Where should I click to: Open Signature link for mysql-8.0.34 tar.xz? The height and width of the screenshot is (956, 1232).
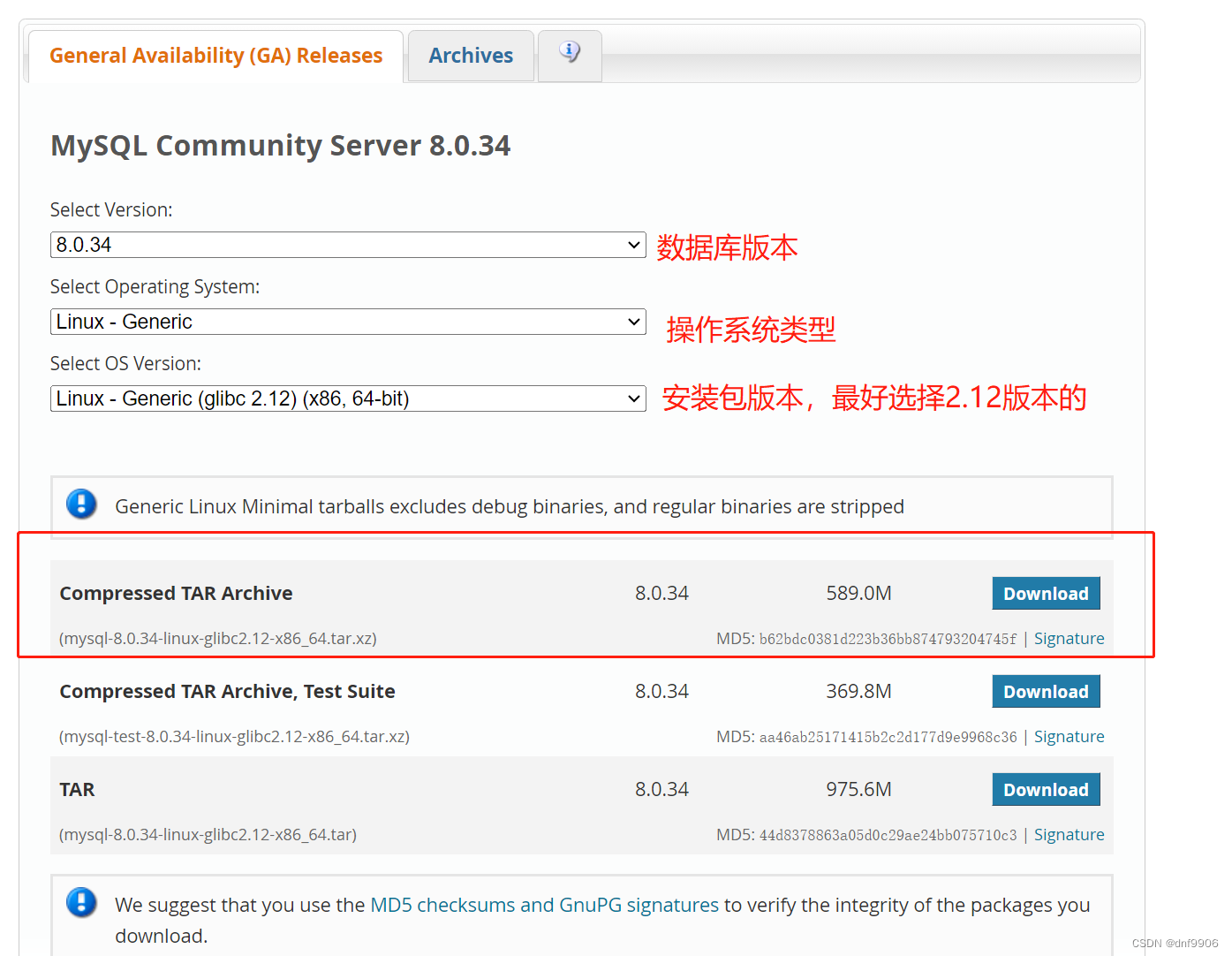click(1069, 639)
